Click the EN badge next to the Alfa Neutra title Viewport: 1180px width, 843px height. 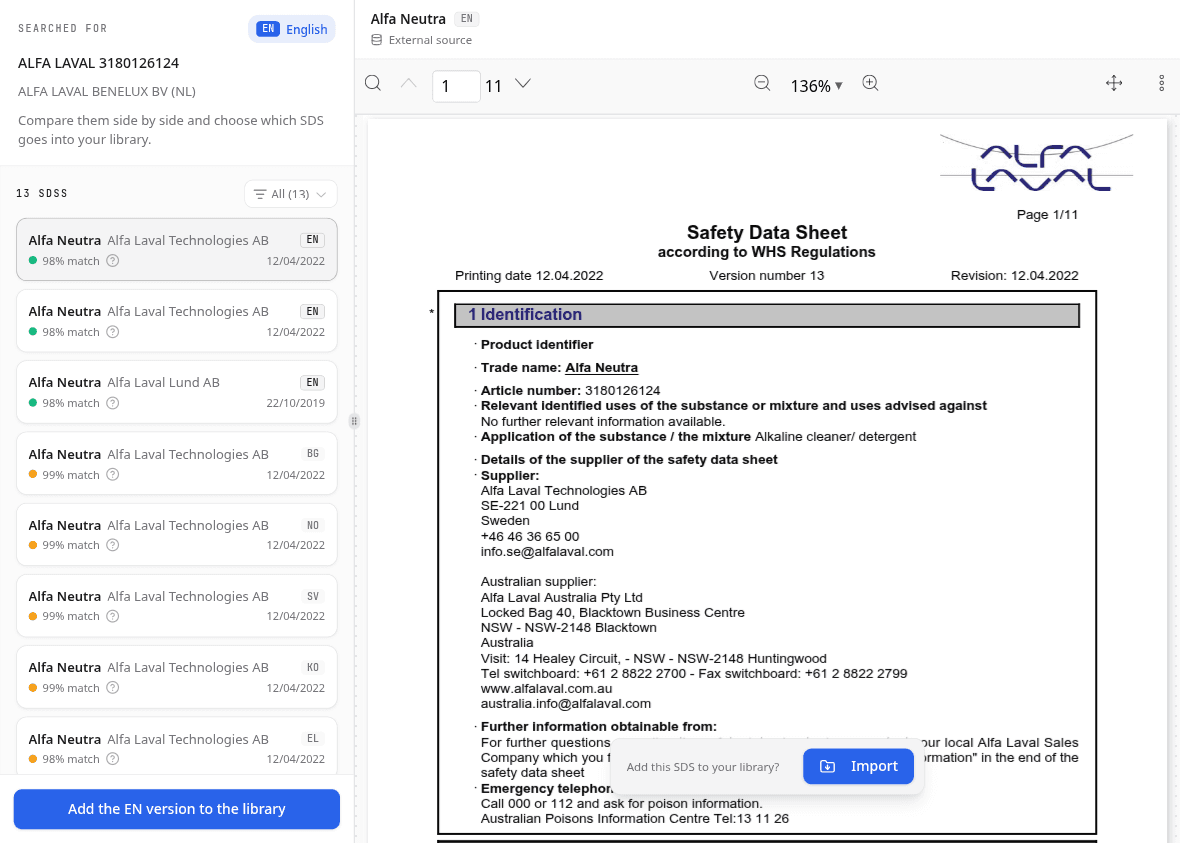click(467, 19)
